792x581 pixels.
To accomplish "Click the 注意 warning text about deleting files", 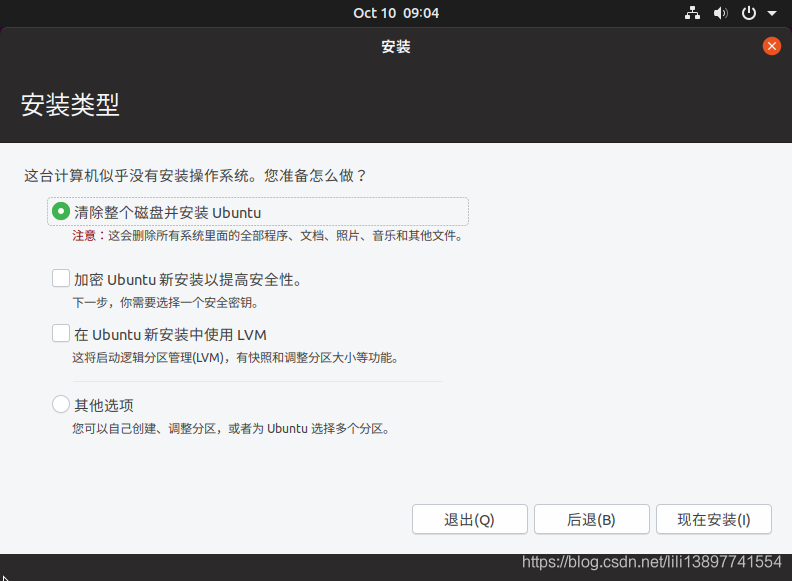I will tap(268, 236).
